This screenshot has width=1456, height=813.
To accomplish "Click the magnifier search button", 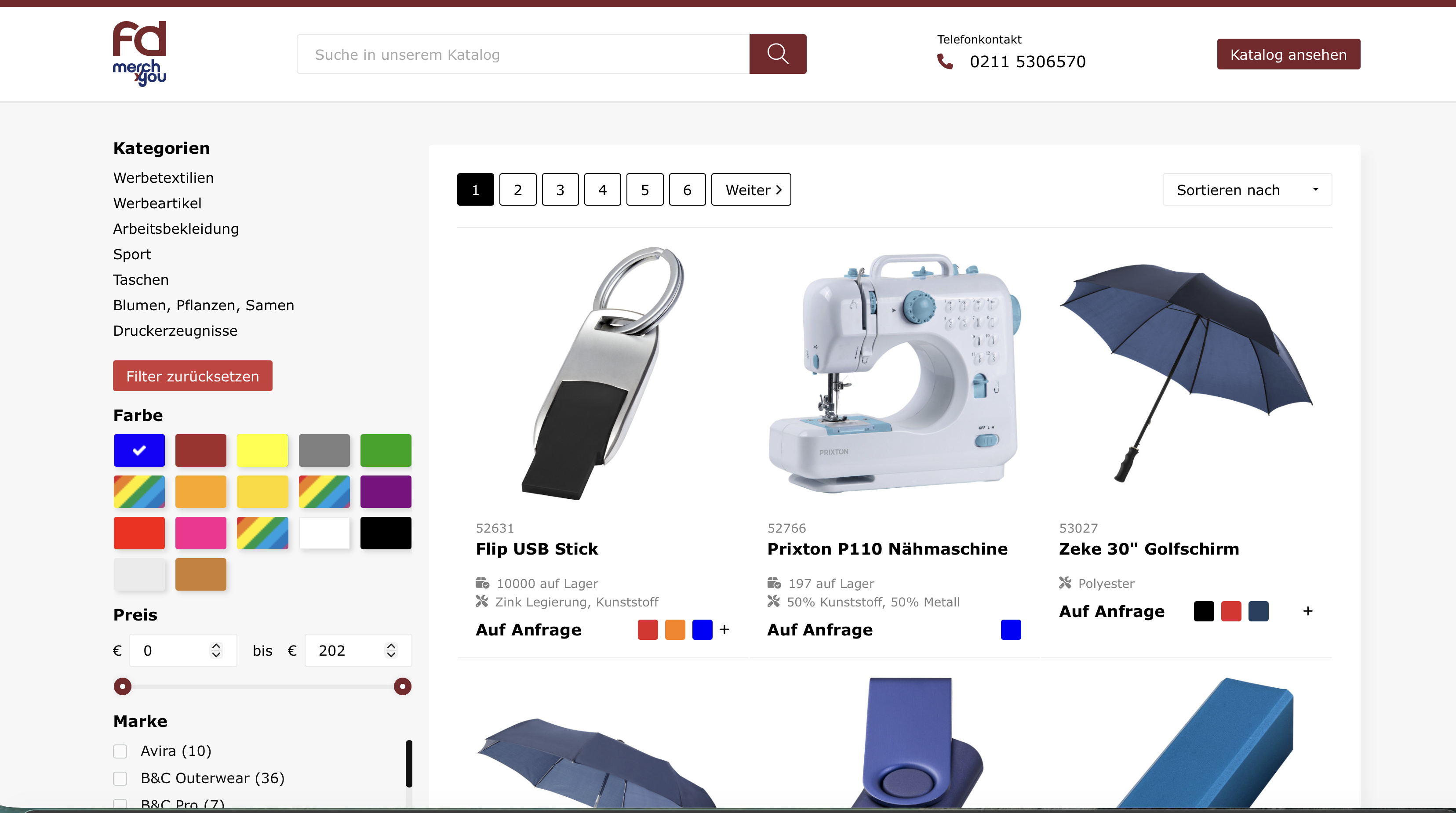I will pyautogui.click(x=778, y=54).
